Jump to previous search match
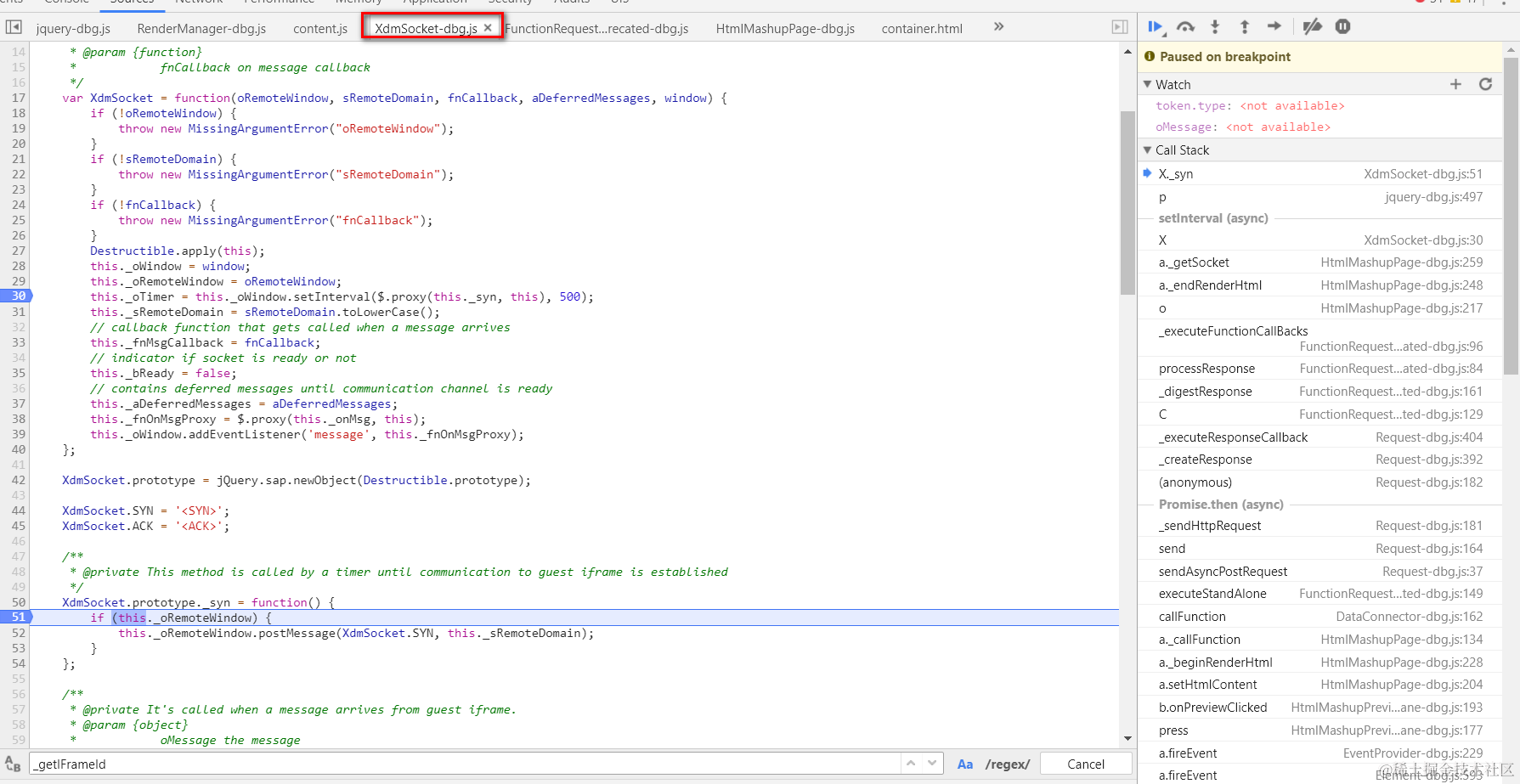The height and width of the screenshot is (784, 1520). pos(911,764)
